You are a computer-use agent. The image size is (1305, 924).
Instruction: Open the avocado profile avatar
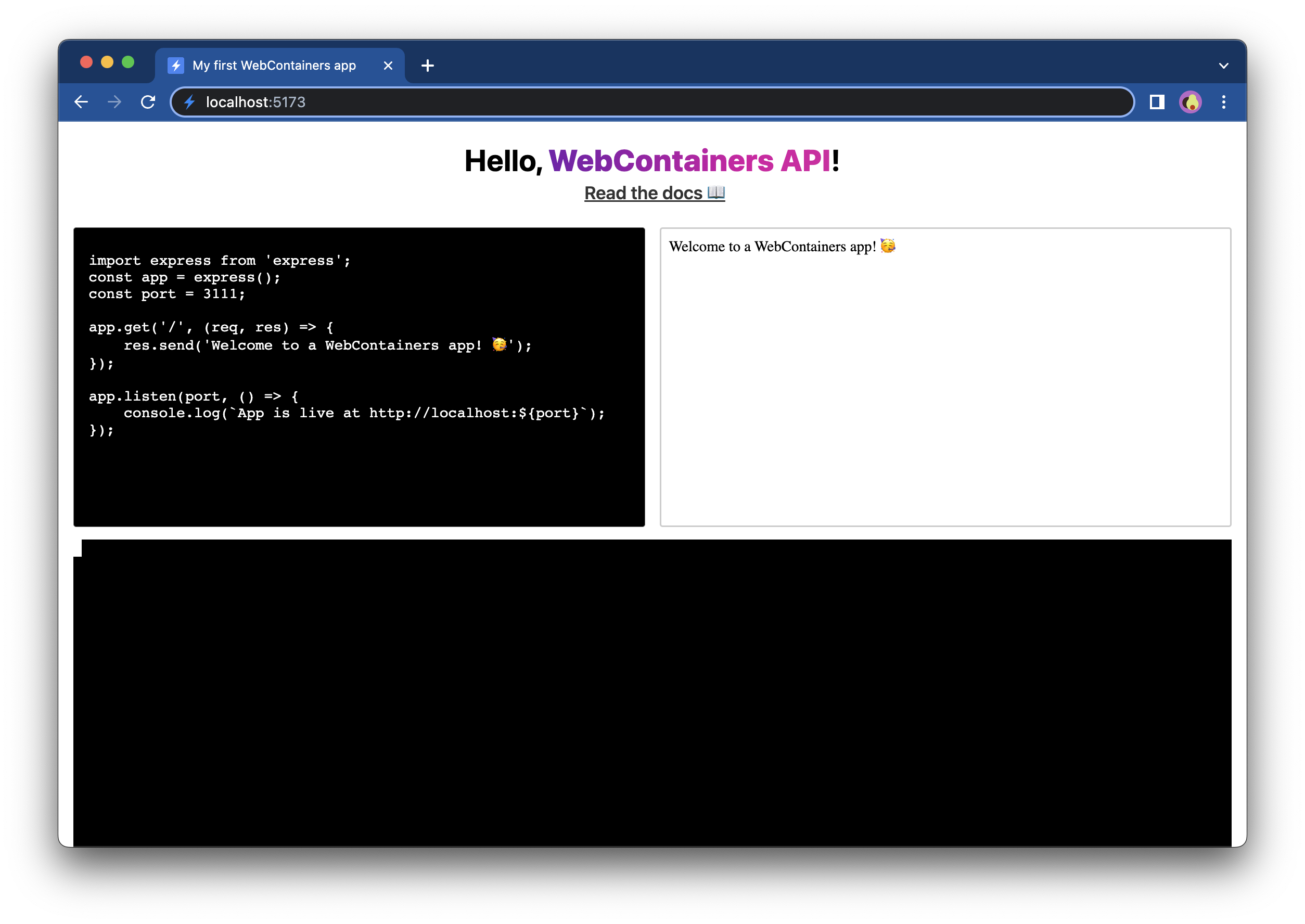(1190, 102)
